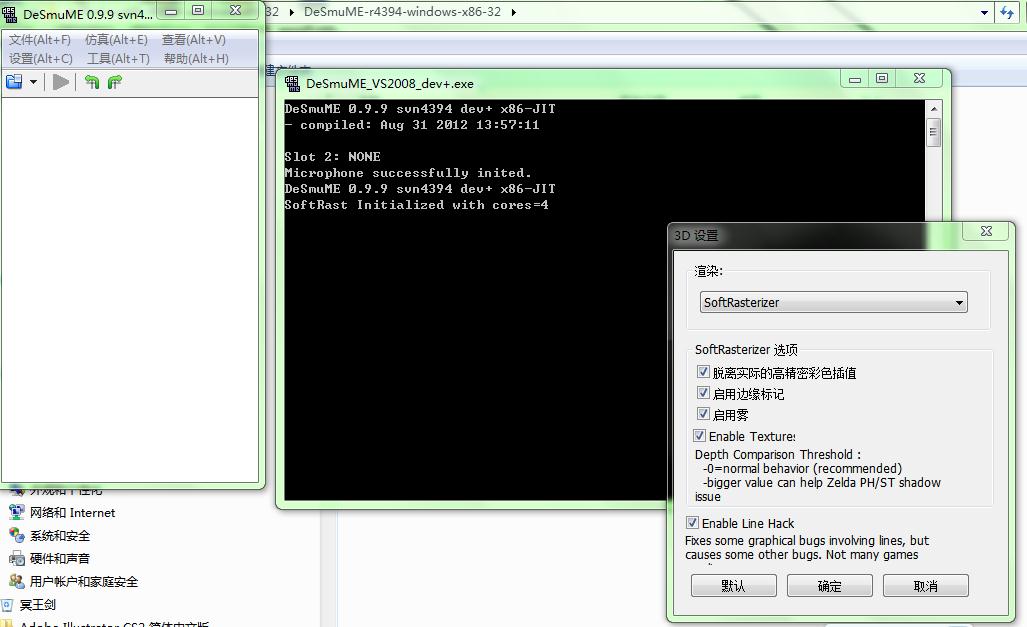Click the DeSmuME main window title icon
This screenshot has width=1027, height=627.
[x=10, y=14]
